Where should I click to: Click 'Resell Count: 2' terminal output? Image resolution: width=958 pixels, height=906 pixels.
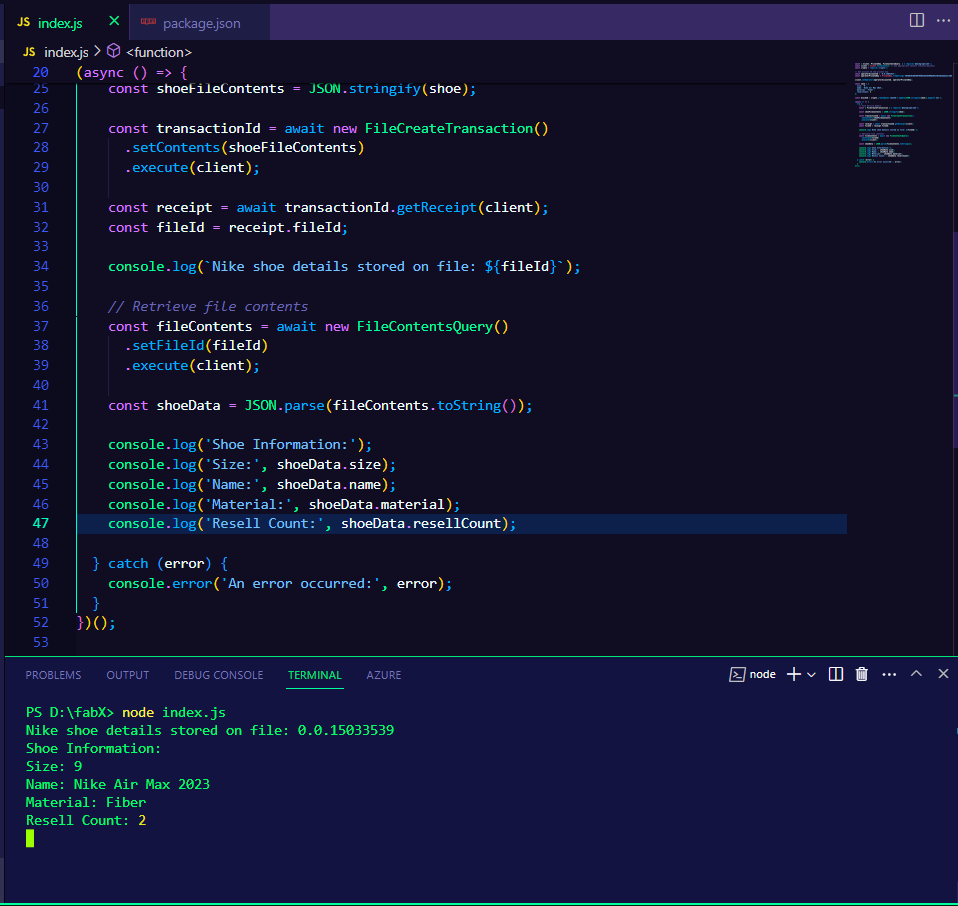pyautogui.click(x=86, y=820)
